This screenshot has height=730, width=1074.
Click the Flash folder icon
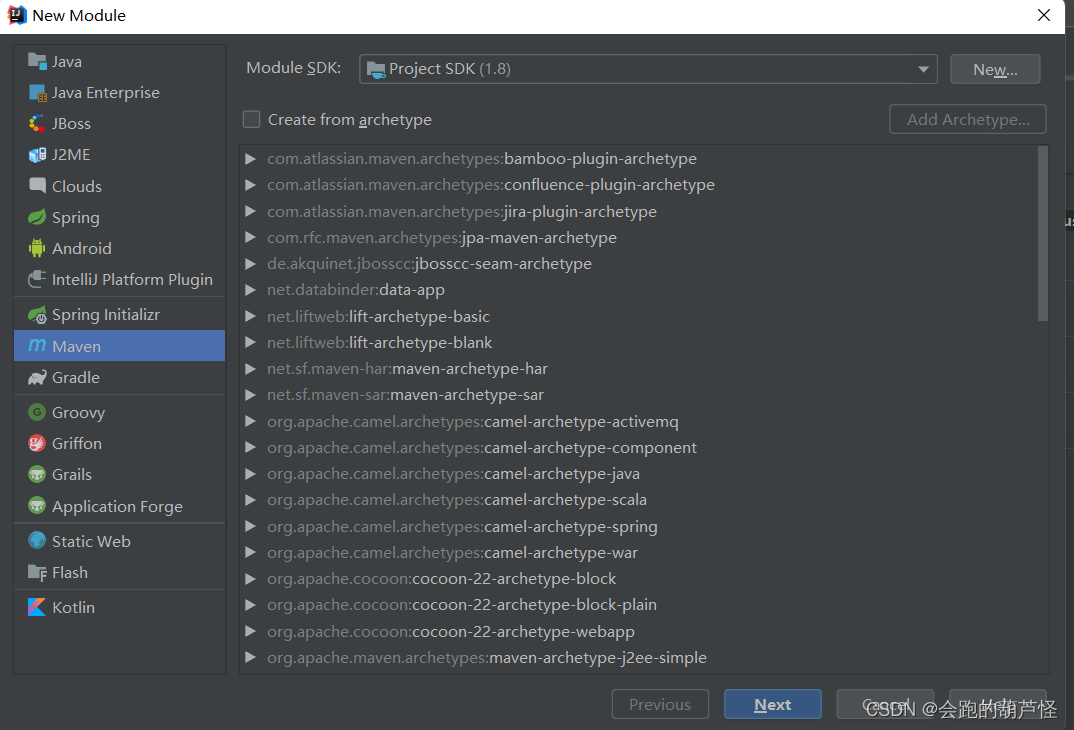click(37, 572)
